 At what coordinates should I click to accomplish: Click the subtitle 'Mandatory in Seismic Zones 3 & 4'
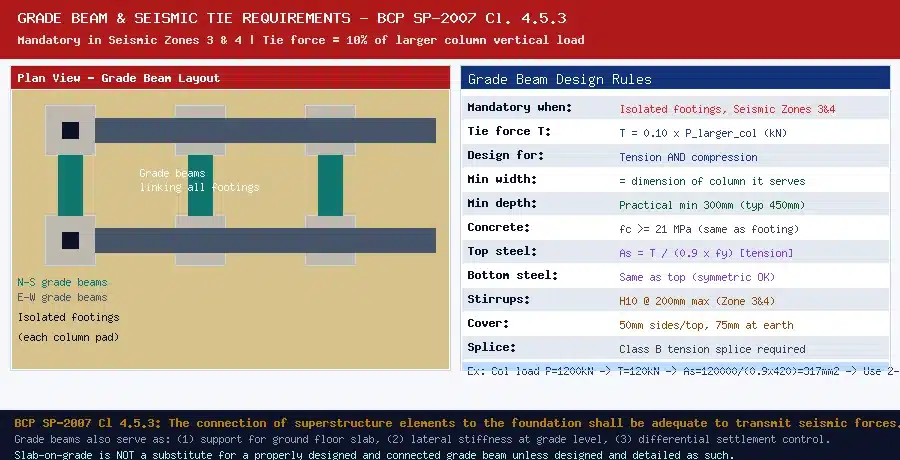click(130, 40)
